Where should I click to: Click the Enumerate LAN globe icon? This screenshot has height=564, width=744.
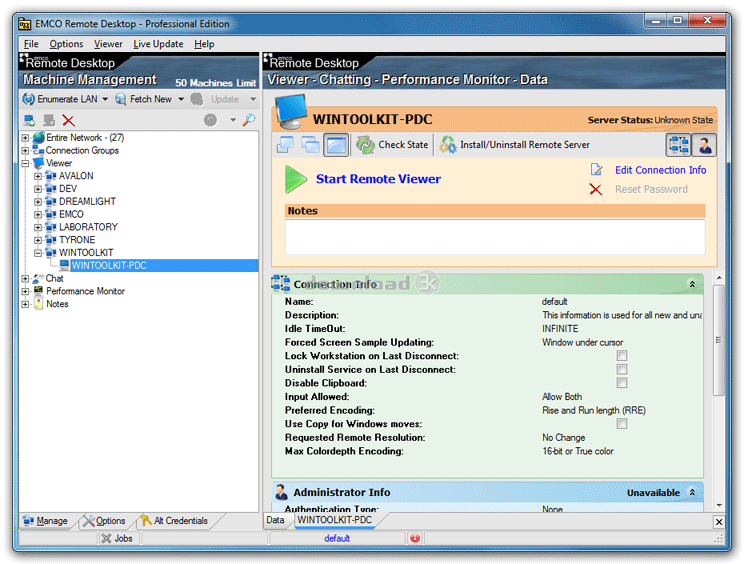pos(28,99)
